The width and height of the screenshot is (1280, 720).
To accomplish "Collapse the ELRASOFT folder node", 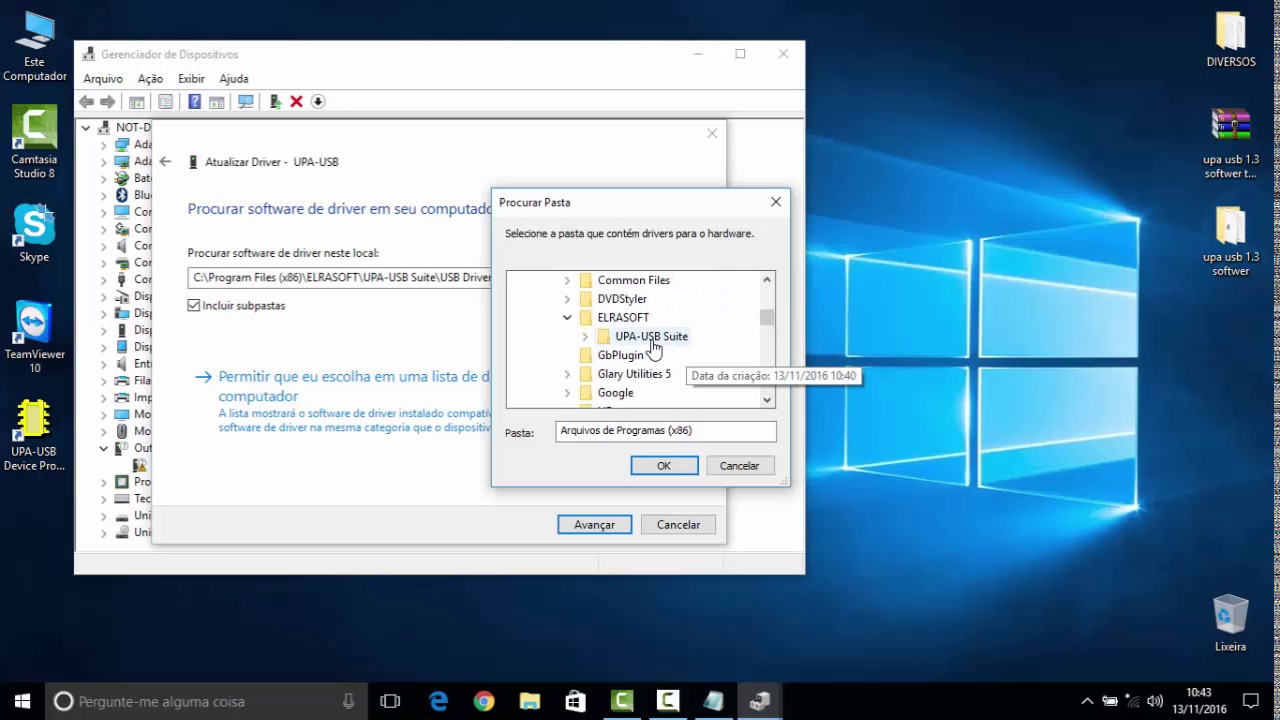I will point(567,318).
